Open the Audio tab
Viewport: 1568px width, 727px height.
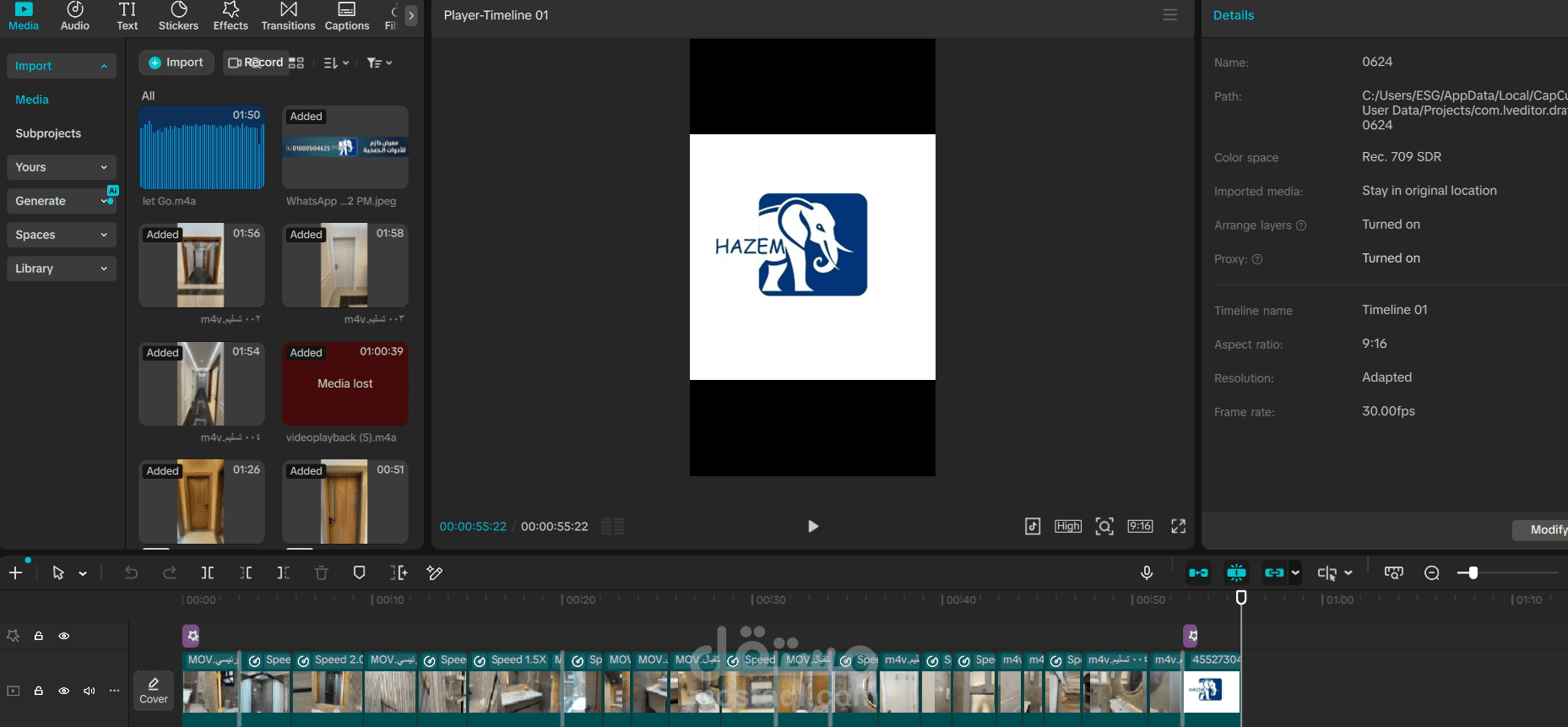(75, 16)
